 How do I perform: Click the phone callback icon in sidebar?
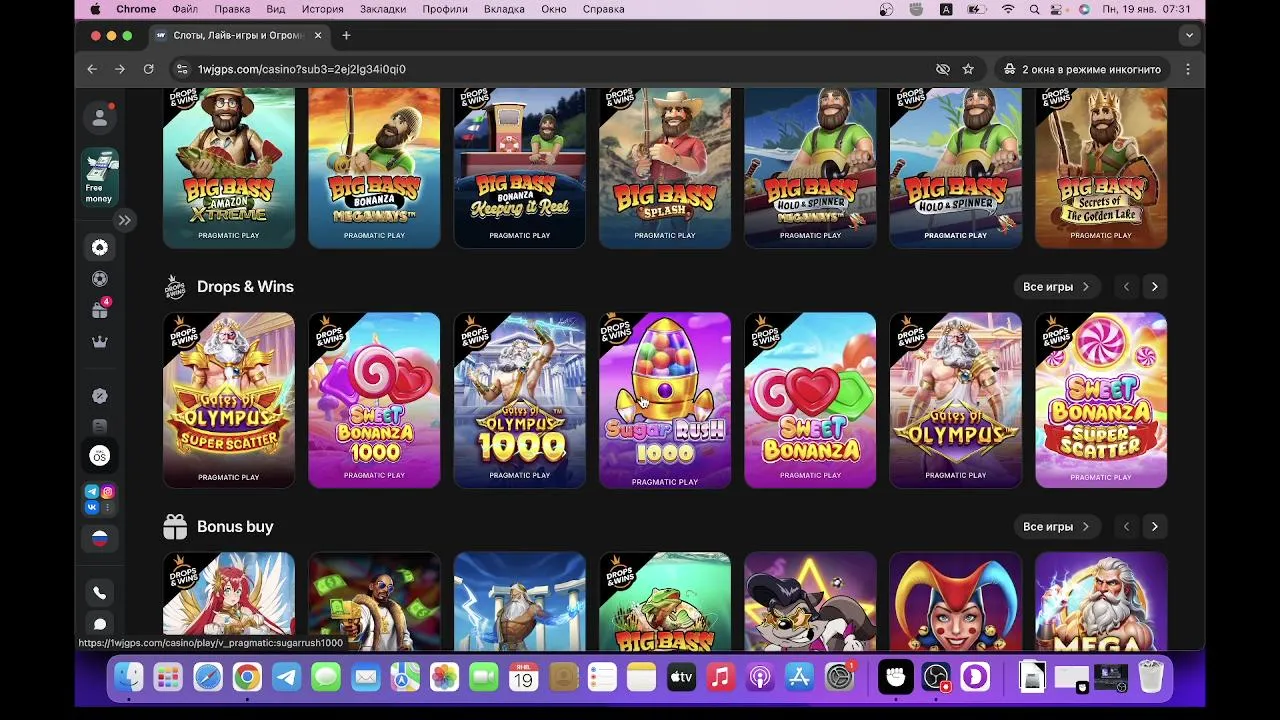(100, 593)
